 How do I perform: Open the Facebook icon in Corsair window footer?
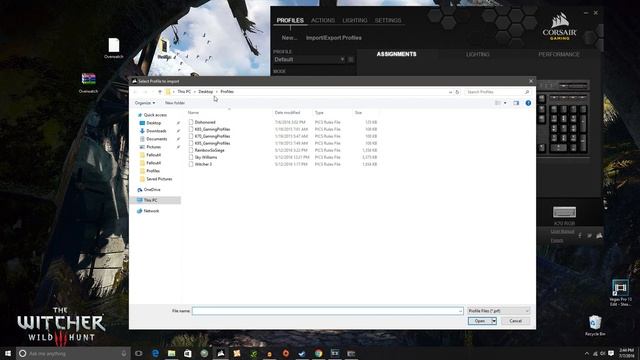580,236
